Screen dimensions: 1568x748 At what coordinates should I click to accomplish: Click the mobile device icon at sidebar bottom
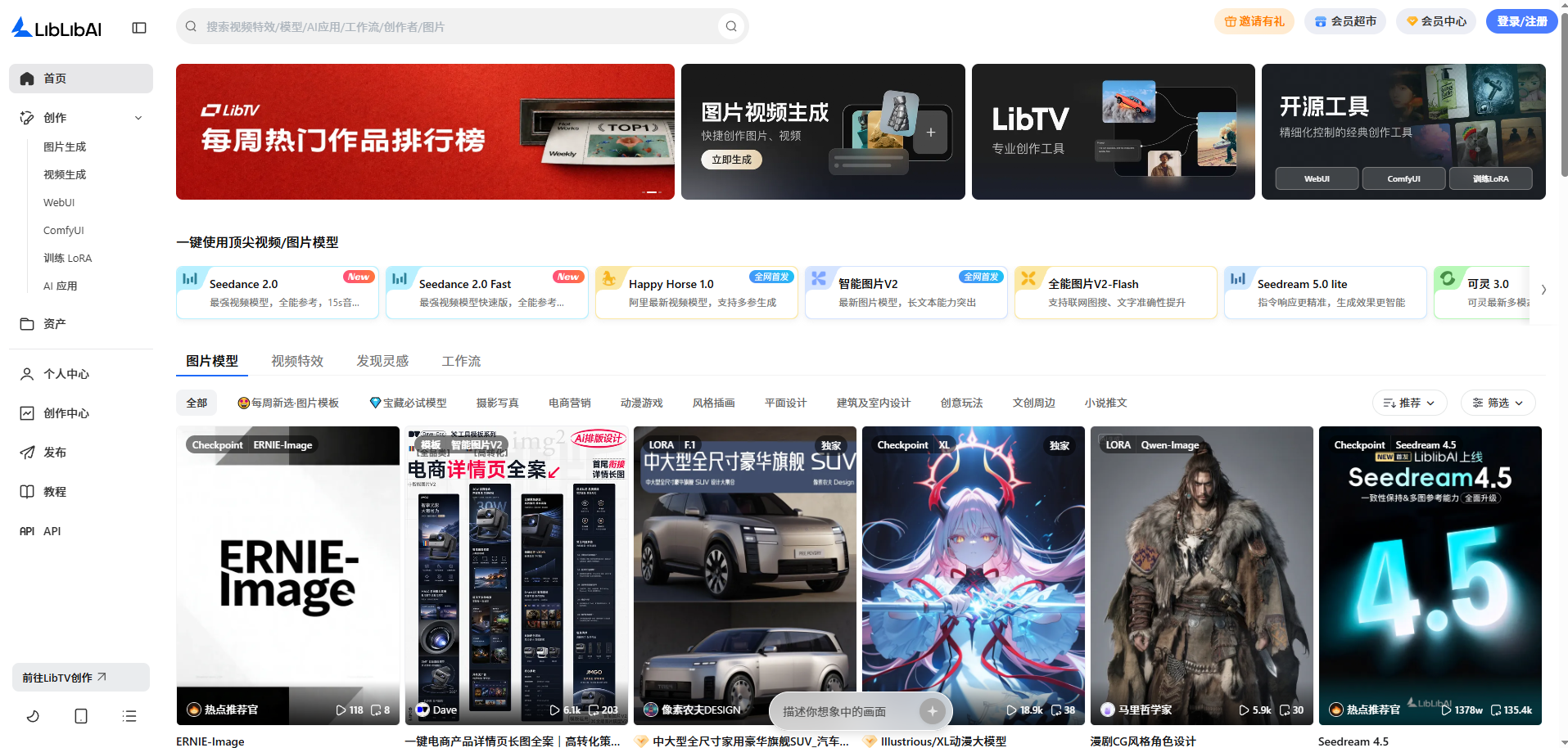(81, 716)
